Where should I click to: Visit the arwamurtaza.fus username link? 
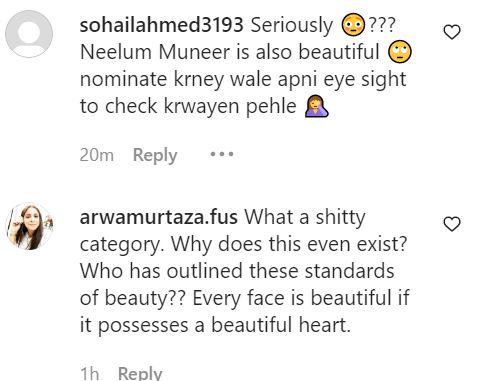coord(159,217)
